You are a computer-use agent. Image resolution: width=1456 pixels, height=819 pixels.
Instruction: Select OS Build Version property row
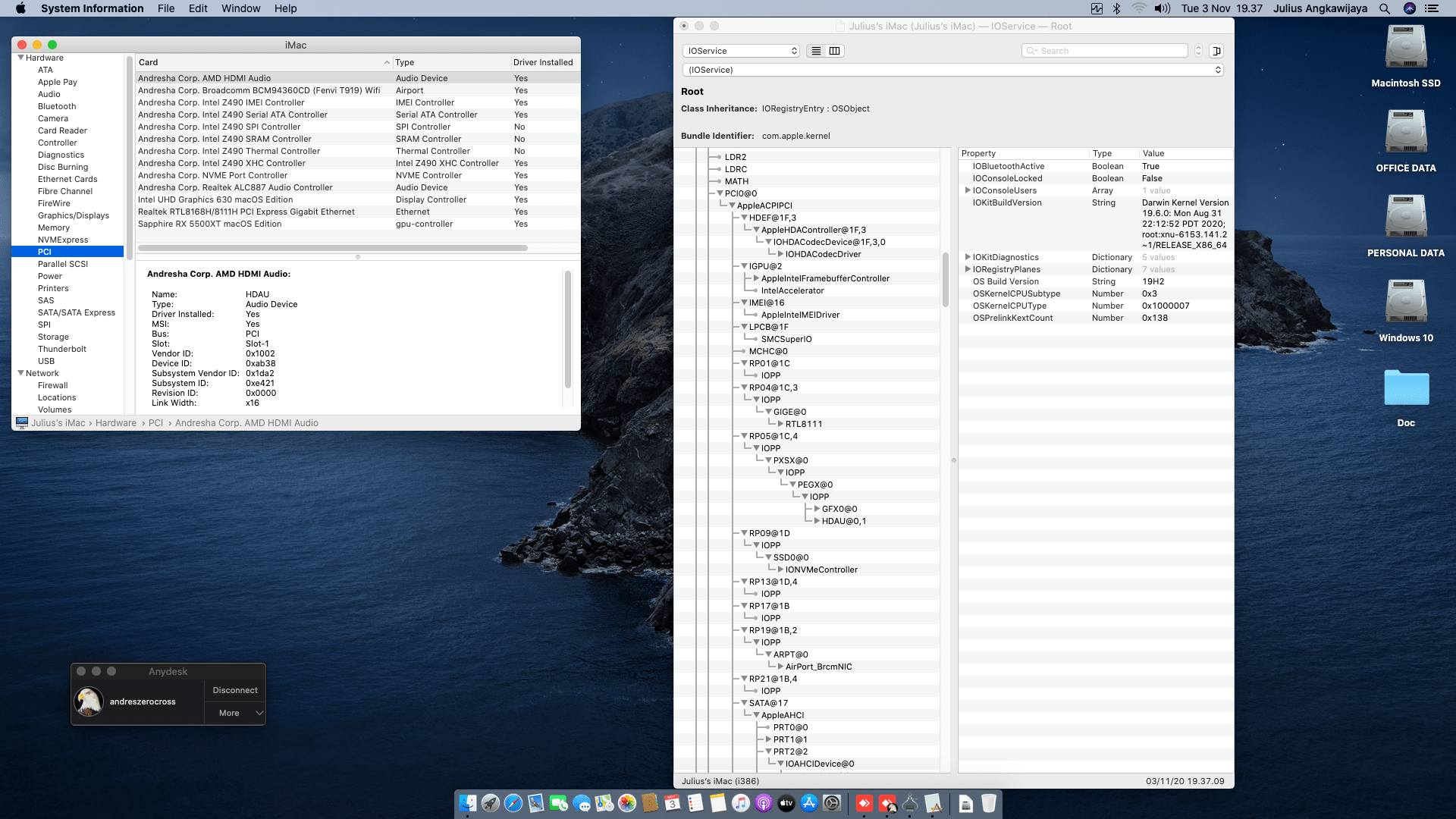(x=1095, y=281)
